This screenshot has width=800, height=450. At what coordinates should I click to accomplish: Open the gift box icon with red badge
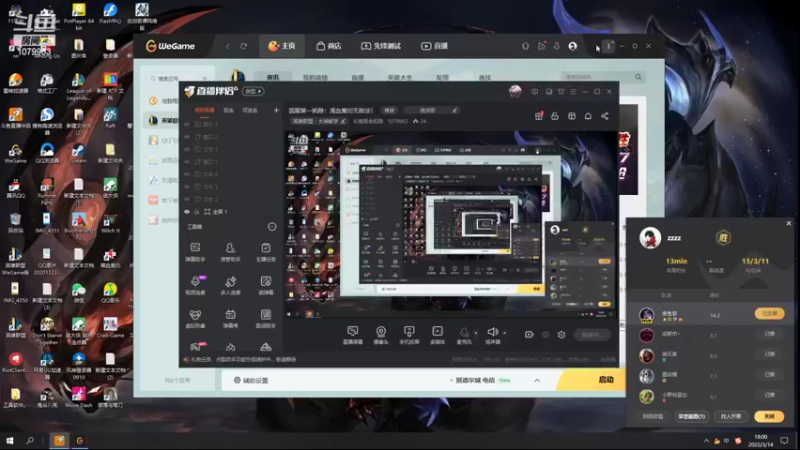539,116
